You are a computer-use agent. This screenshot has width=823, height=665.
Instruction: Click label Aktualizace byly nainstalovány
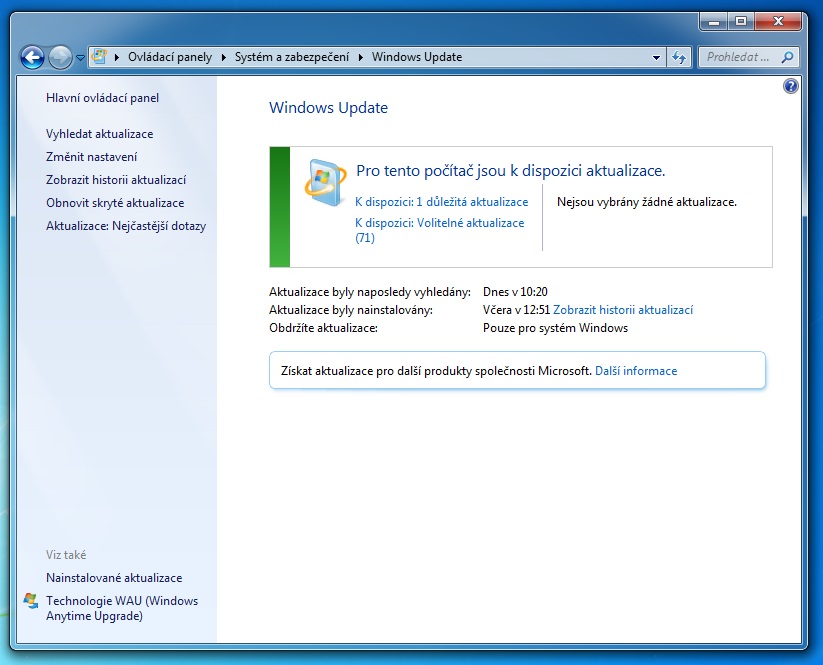351,310
